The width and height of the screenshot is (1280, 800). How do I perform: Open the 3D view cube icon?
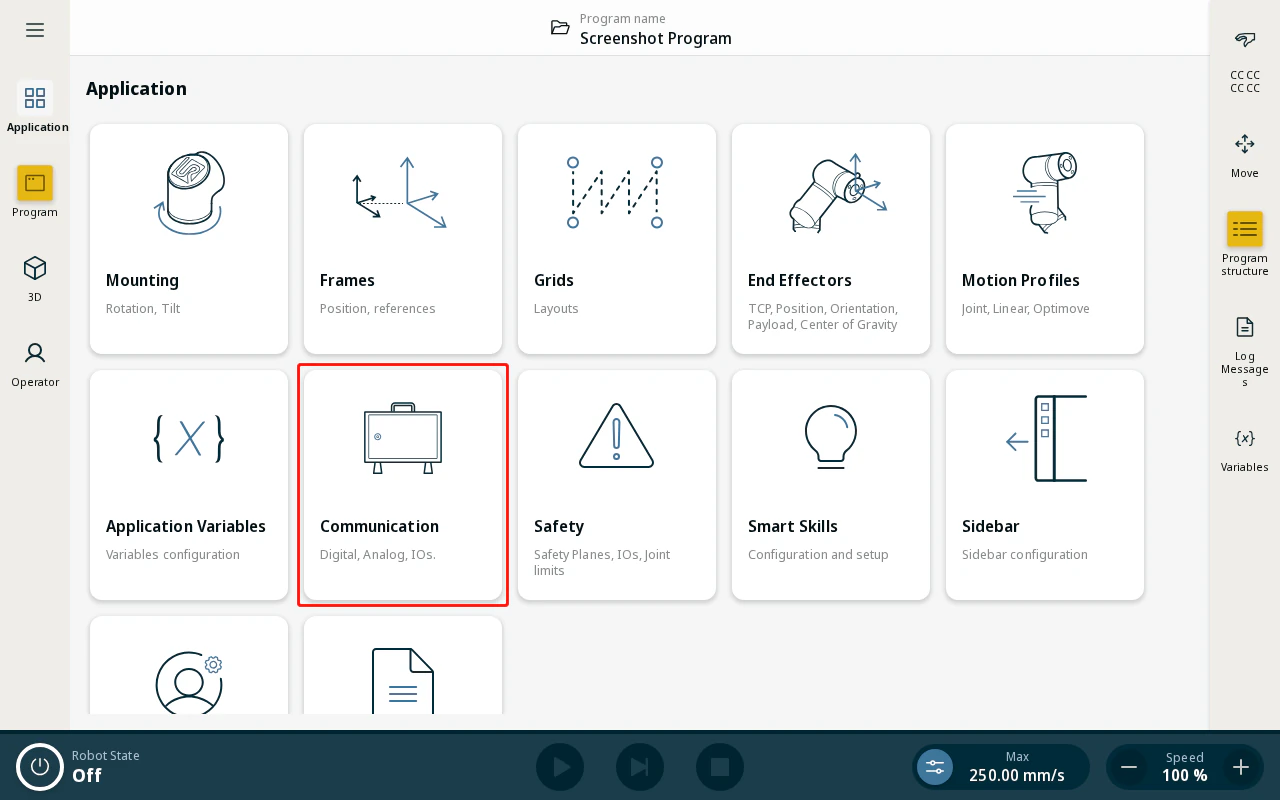coord(35,268)
